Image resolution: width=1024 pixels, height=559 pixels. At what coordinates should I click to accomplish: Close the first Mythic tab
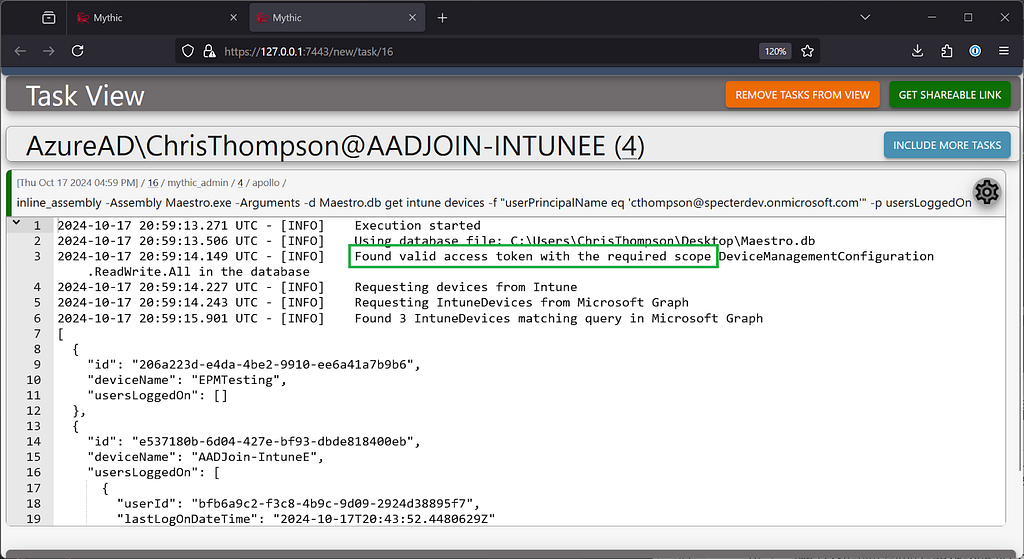coord(233,18)
